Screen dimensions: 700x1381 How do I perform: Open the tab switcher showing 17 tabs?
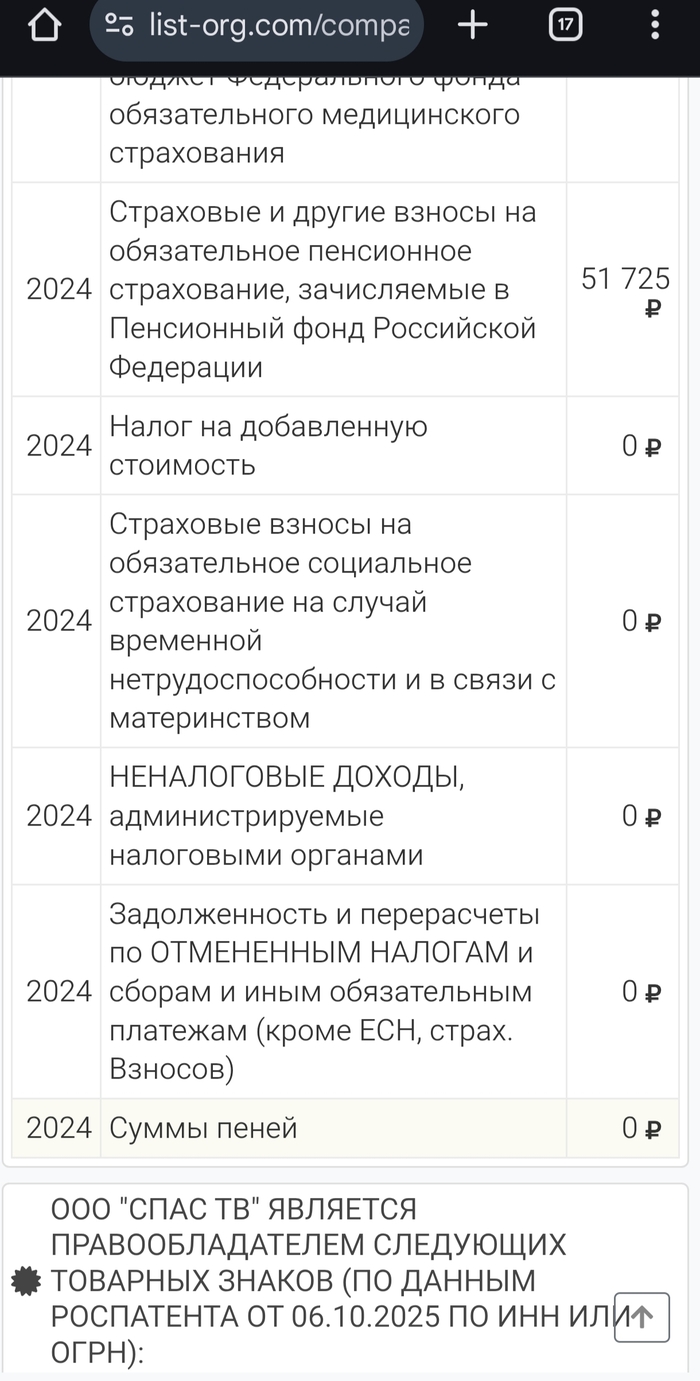coord(566,26)
